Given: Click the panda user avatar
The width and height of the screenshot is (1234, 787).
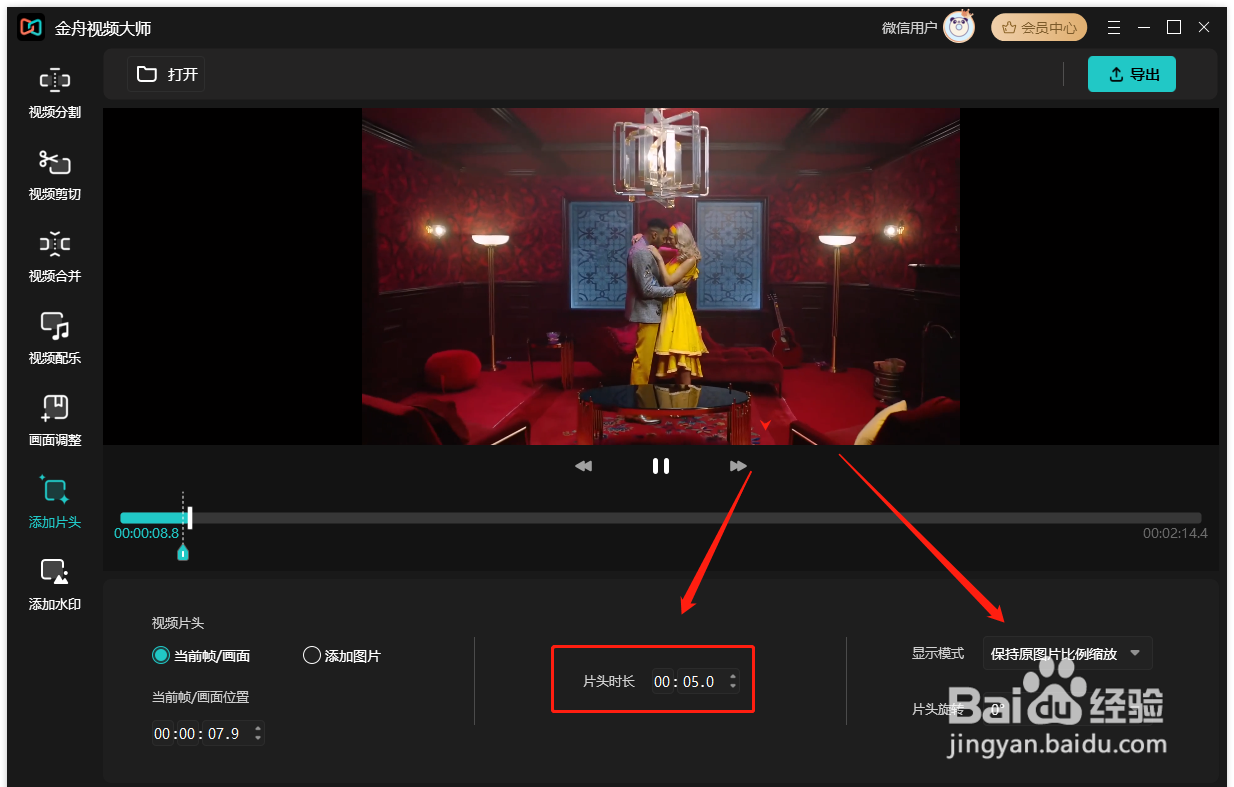Looking at the screenshot, I should point(959,28).
